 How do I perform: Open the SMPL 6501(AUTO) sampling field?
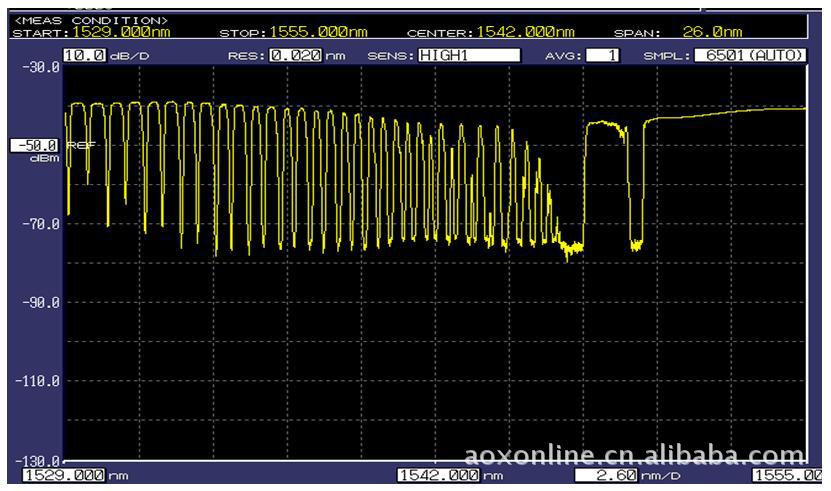(750, 56)
